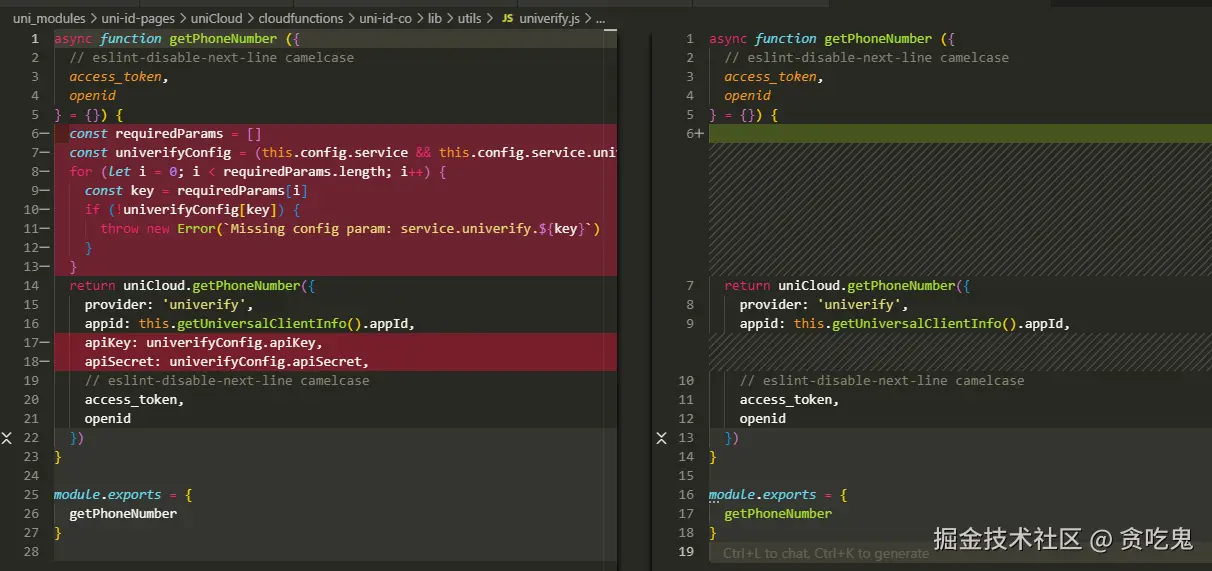
Task: Click the 'appid: this.getUniversalClientInfo()' line in the left pane
Action: 250,324
